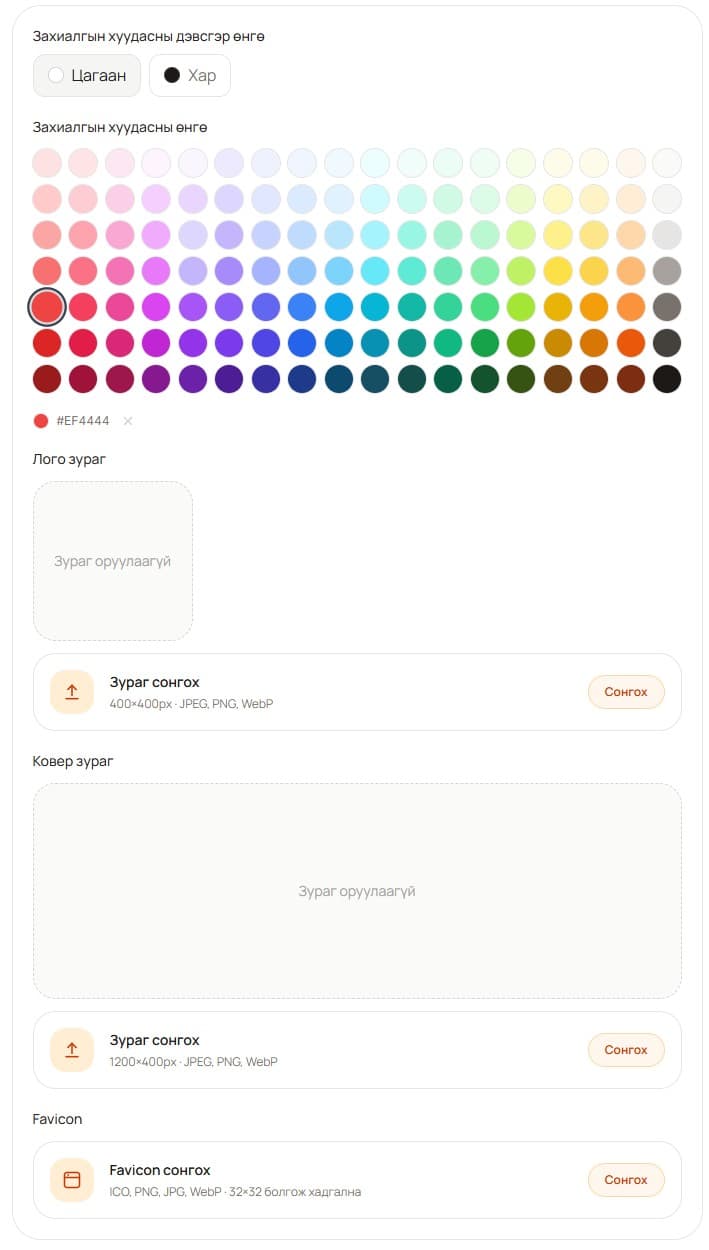Click the upload arrow icon for logo image
709x1250 pixels.
[72, 692]
